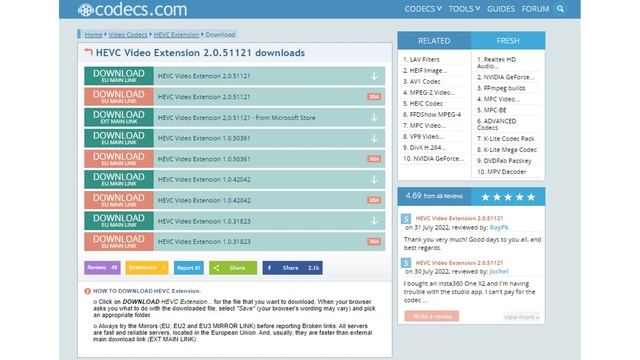
Task: Expand reviews with view more »
Action: tap(522, 317)
